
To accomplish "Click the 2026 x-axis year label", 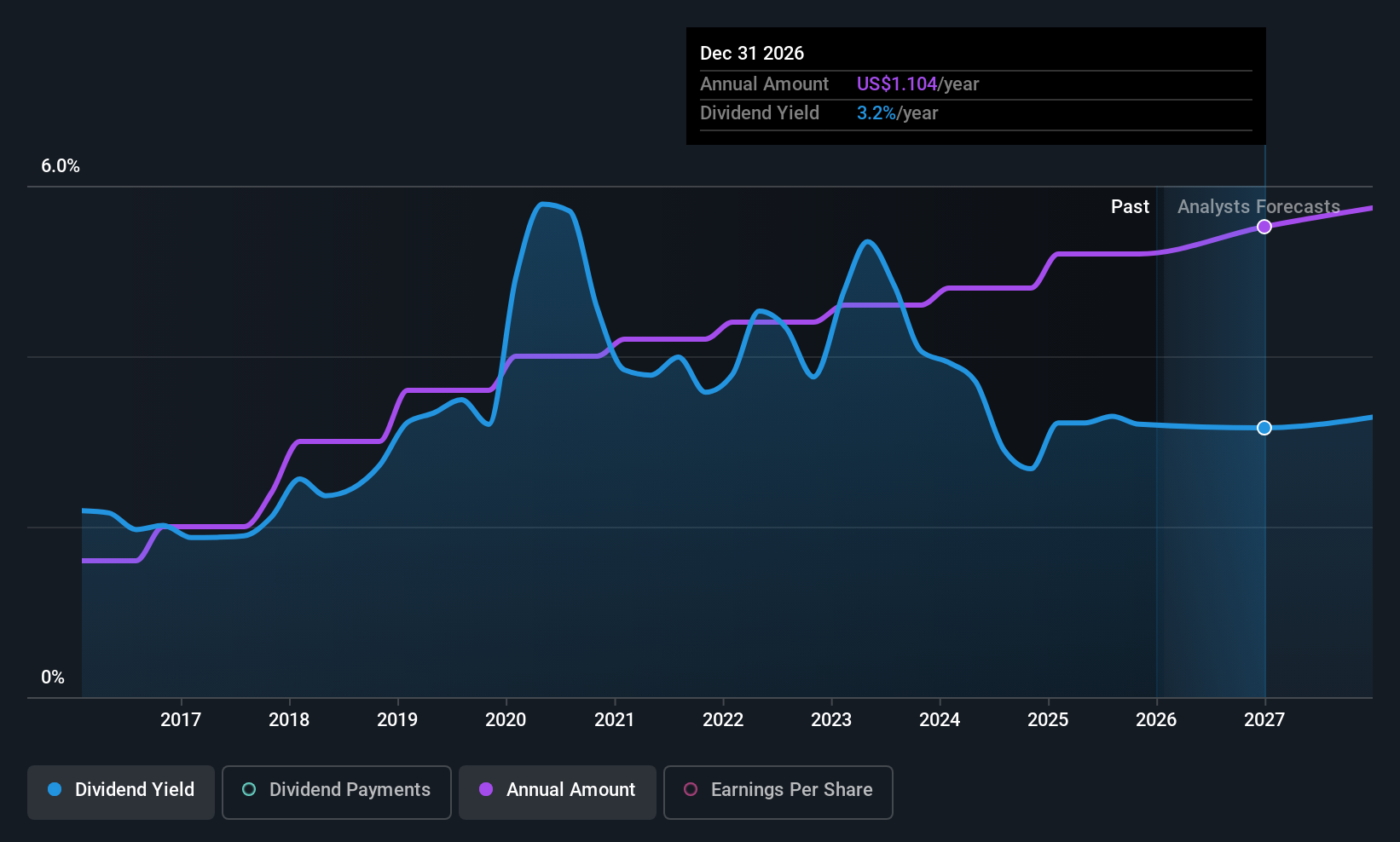I will tap(1156, 720).
